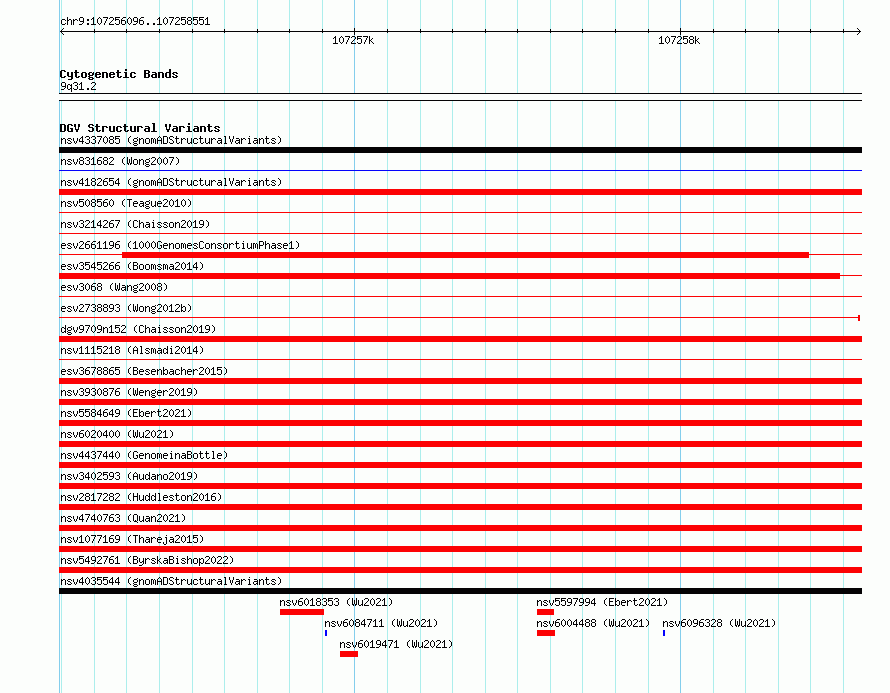Click the DGV Structural Variants track title
Viewport: 890px width, 693px height.
[140, 128]
